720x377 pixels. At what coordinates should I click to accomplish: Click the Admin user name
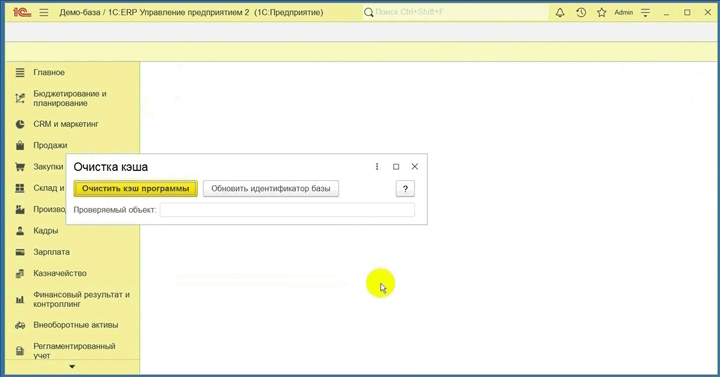(x=624, y=12)
